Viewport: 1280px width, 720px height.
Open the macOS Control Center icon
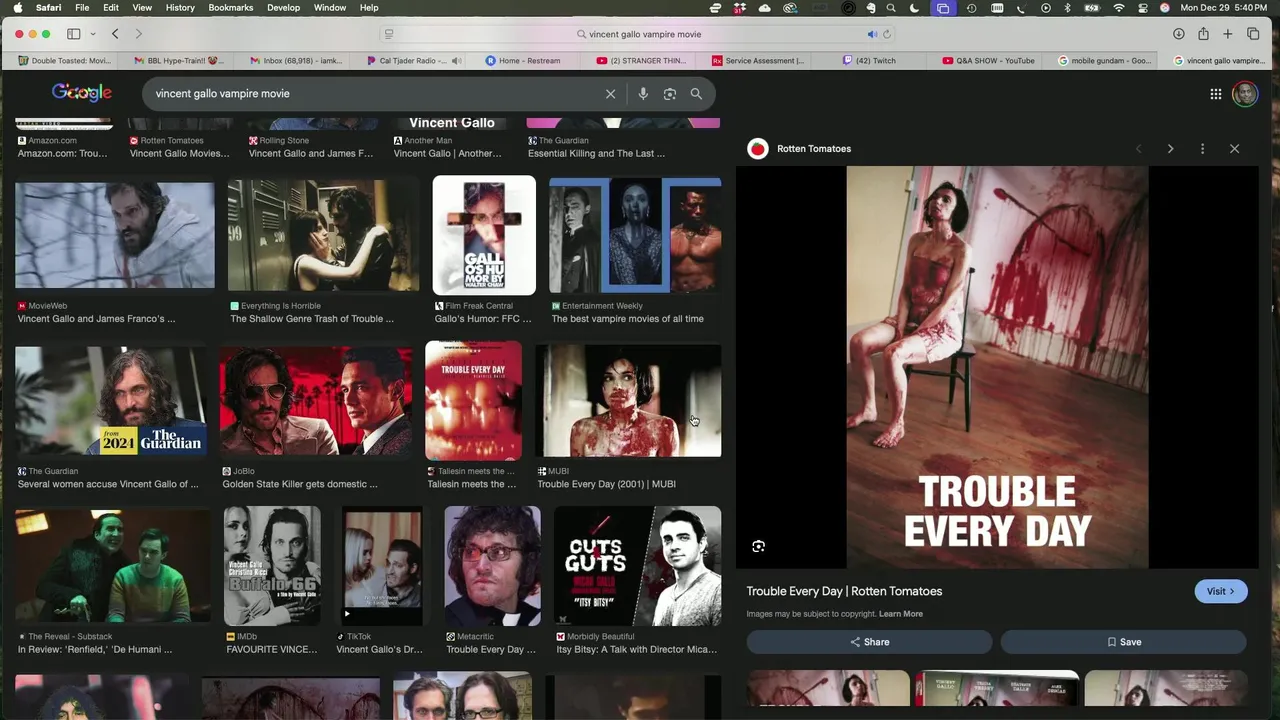(1141, 8)
